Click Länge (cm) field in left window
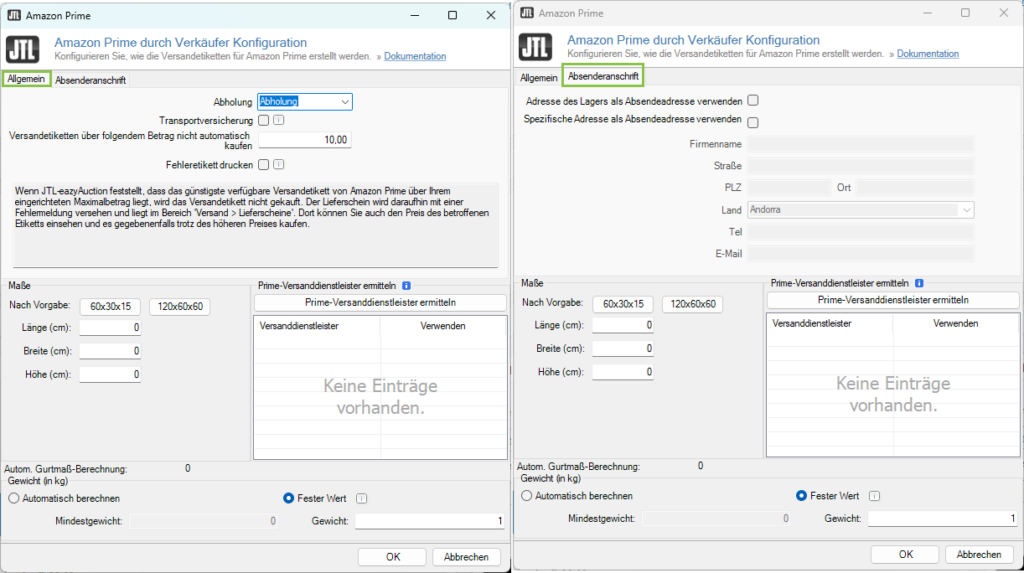The width and height of the screenshot is (1024, 573). tap(110, 327)
